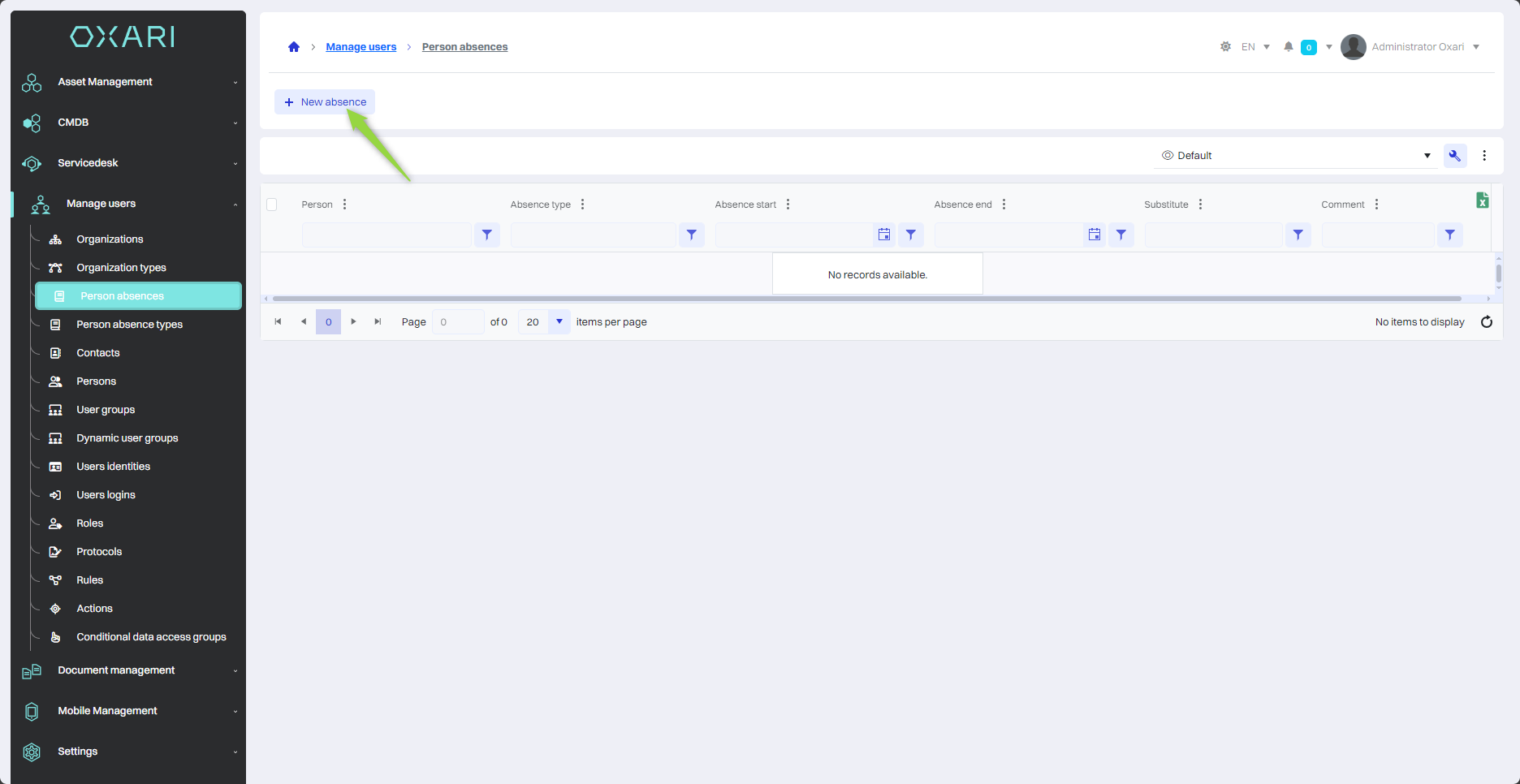Screen dimensions: 1520x784
Task: Click the Excel export icon
Action: [1482, 200]
